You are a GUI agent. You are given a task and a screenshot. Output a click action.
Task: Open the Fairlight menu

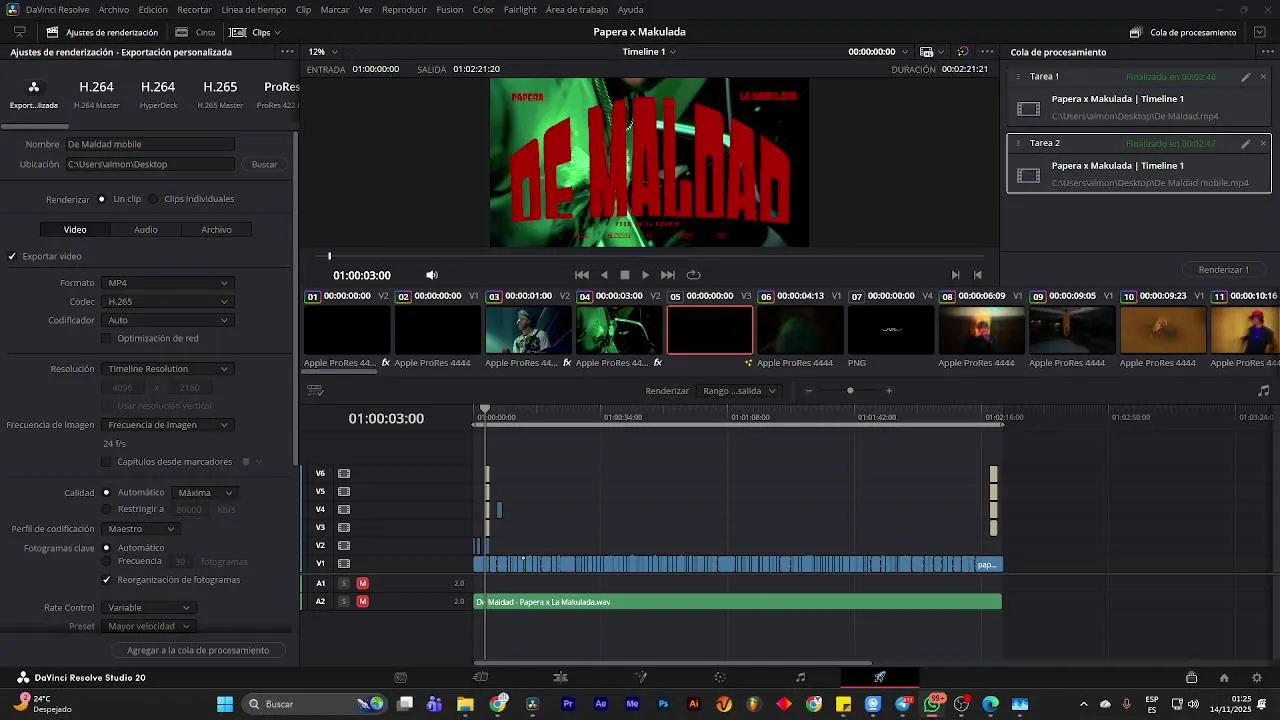[520, 9]
